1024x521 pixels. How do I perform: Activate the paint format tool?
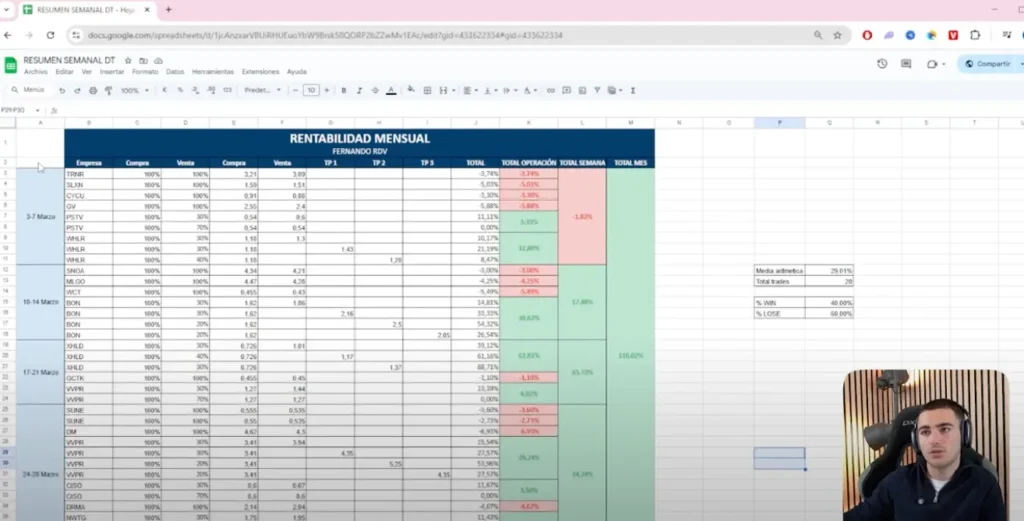click(x=108, y=91)
